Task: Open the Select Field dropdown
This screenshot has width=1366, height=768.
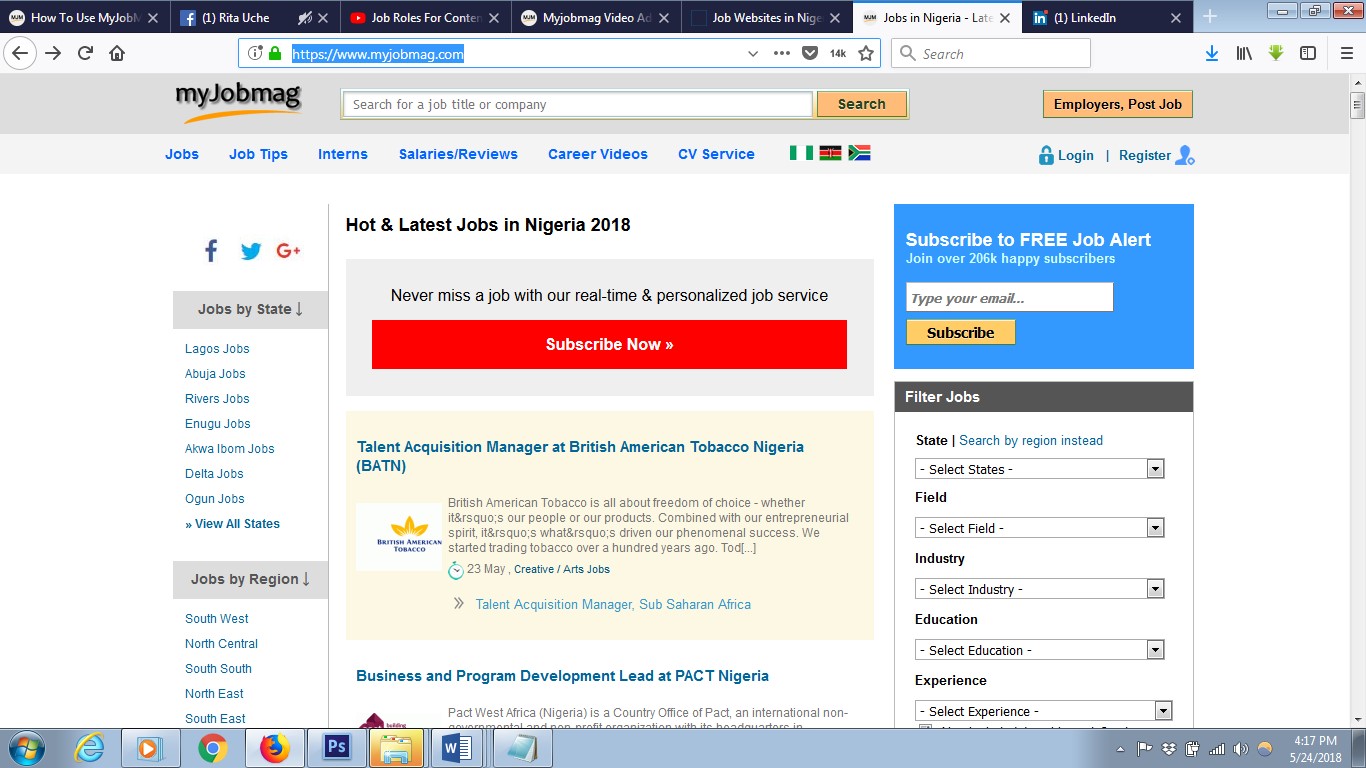Action: click(1040, 528)
